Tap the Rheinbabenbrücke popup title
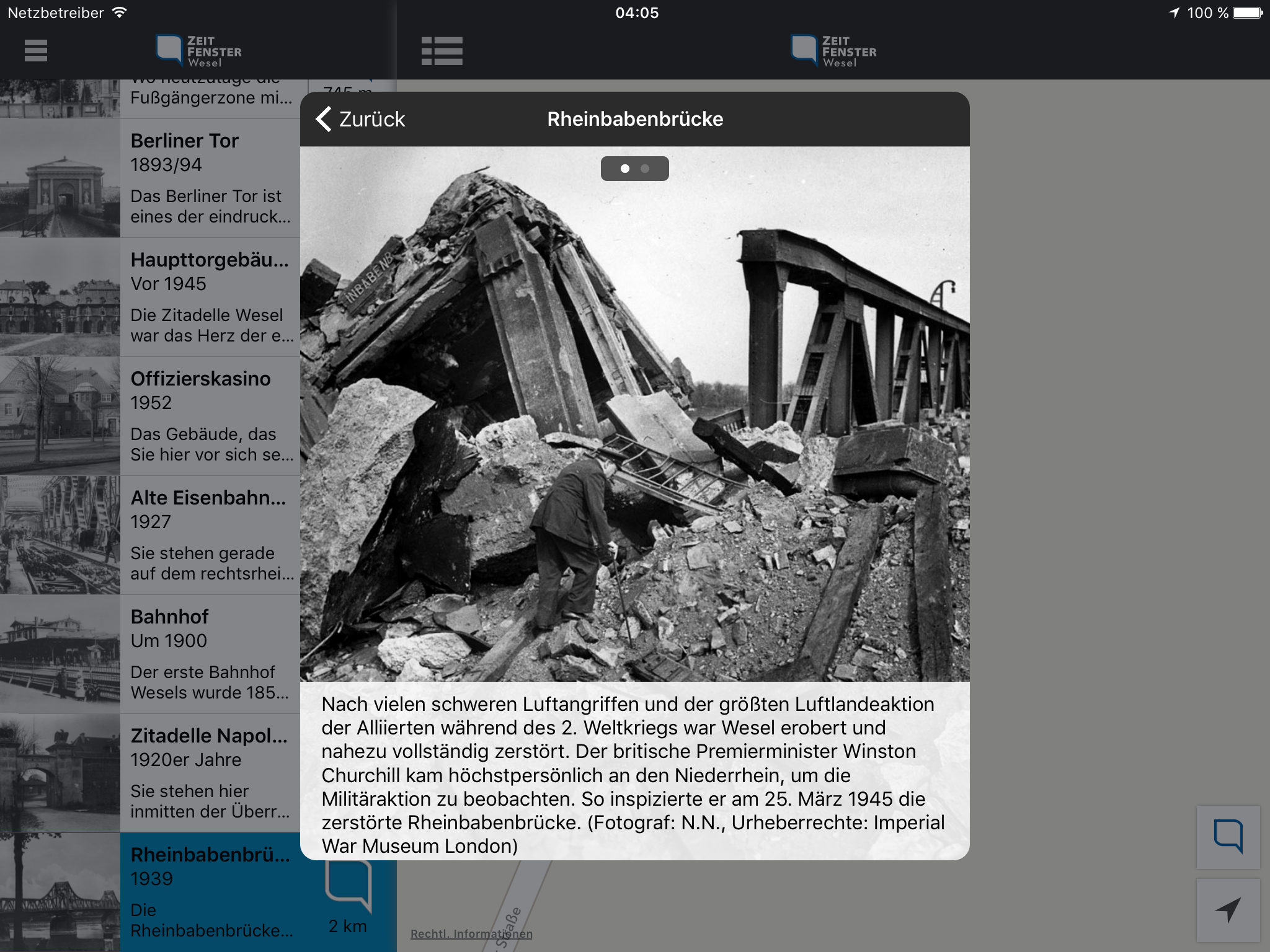The image size is (1270, 952). tap(635, 119)
